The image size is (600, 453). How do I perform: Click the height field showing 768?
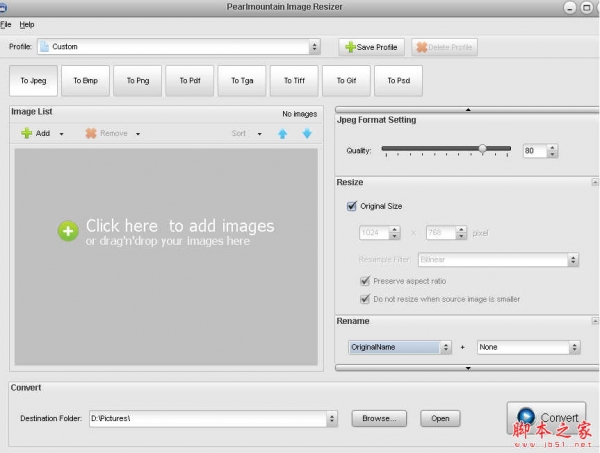pos(441,233)
